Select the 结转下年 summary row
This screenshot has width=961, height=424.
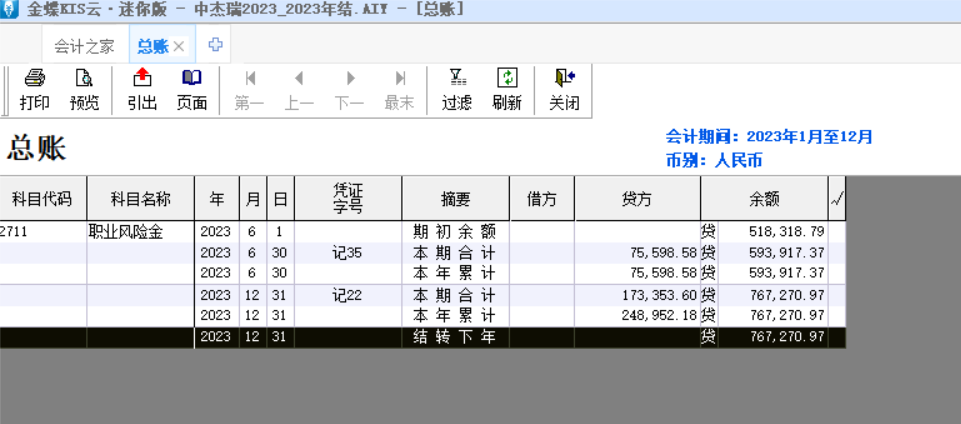pyautogui.click(x=455, y=337)
